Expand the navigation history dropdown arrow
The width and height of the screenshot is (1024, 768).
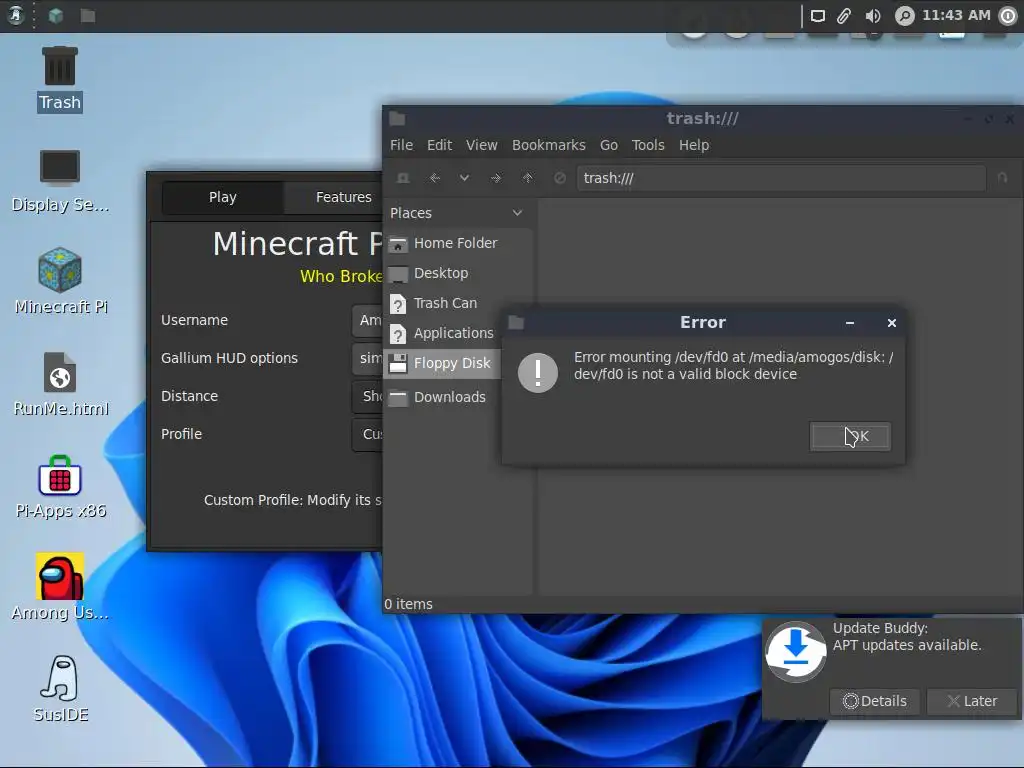pos(464,178)
